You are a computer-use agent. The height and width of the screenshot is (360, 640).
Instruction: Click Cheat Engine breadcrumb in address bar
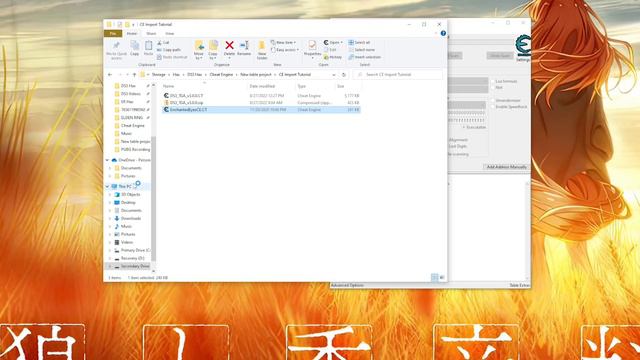221,75
